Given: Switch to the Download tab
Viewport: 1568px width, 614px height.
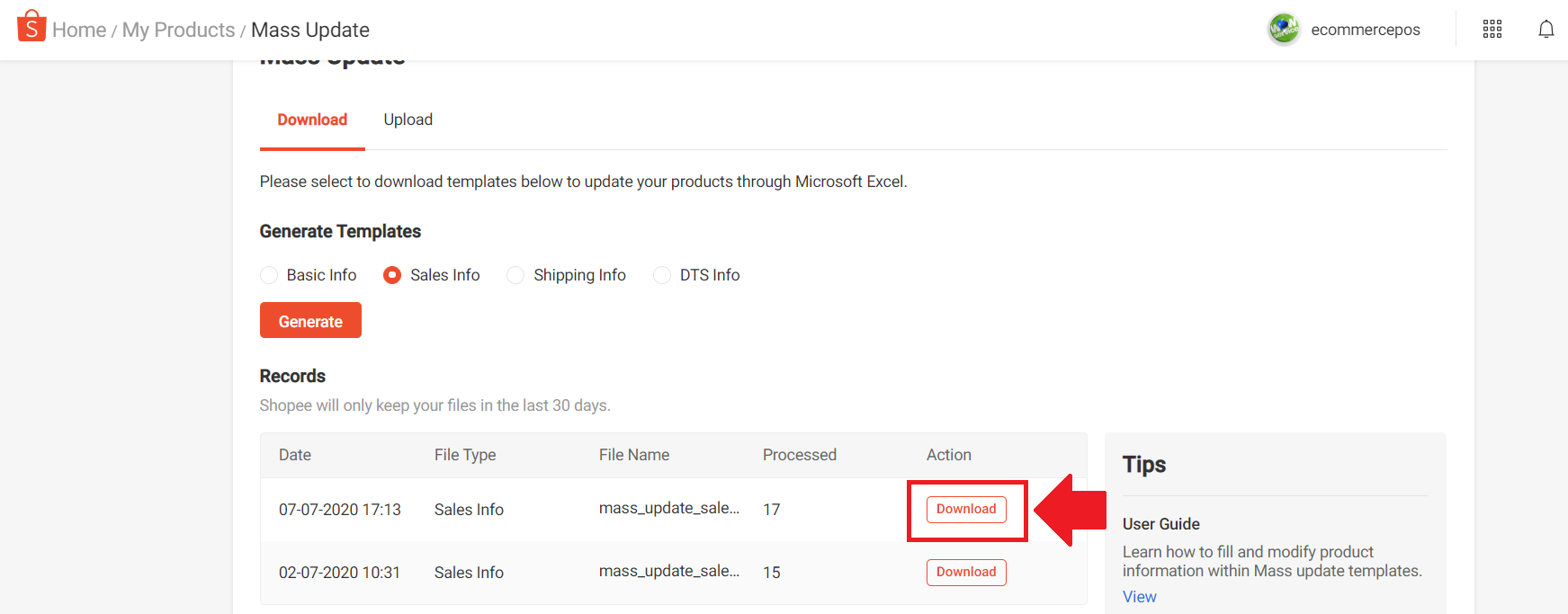Looking at the screenshot, I should tap(312, 120).
